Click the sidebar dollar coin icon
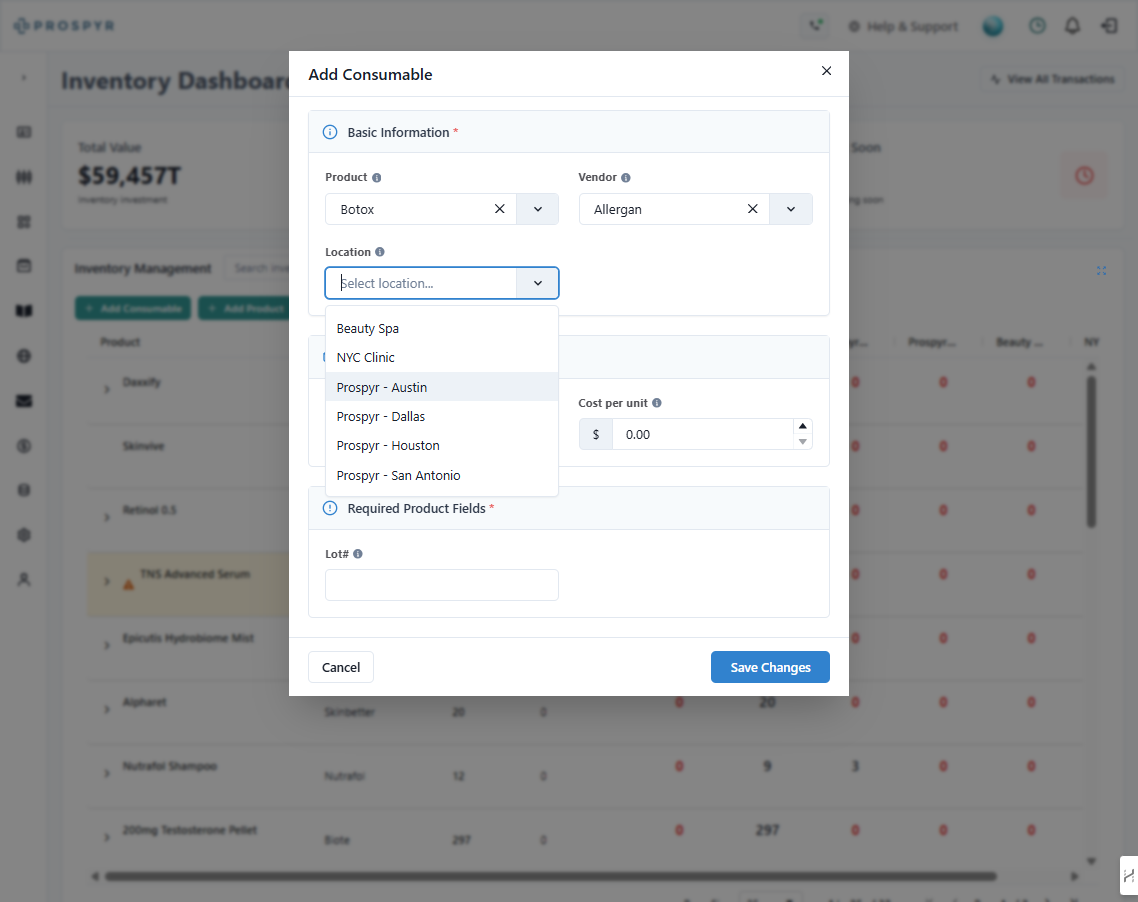1138x902 pixels. click(24, 446)
